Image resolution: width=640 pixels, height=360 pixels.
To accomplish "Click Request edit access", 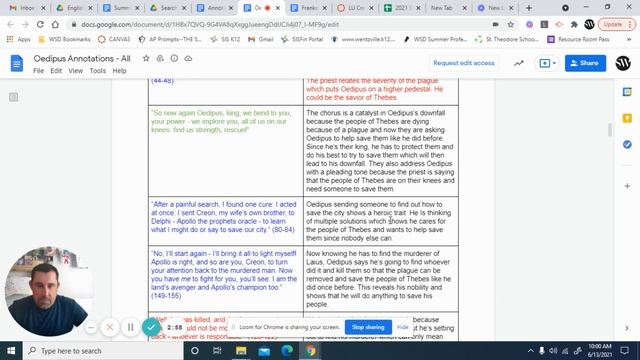I will pyautogui.click(x=464, y=63).
